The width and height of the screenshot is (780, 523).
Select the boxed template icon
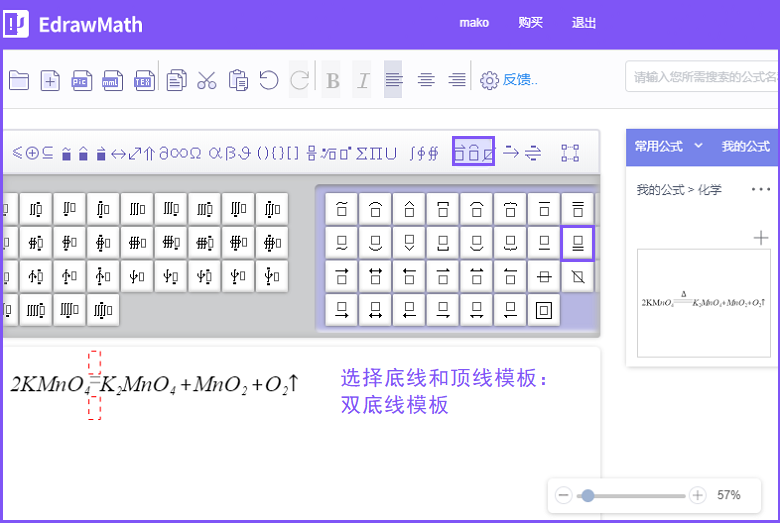(543, 310)
